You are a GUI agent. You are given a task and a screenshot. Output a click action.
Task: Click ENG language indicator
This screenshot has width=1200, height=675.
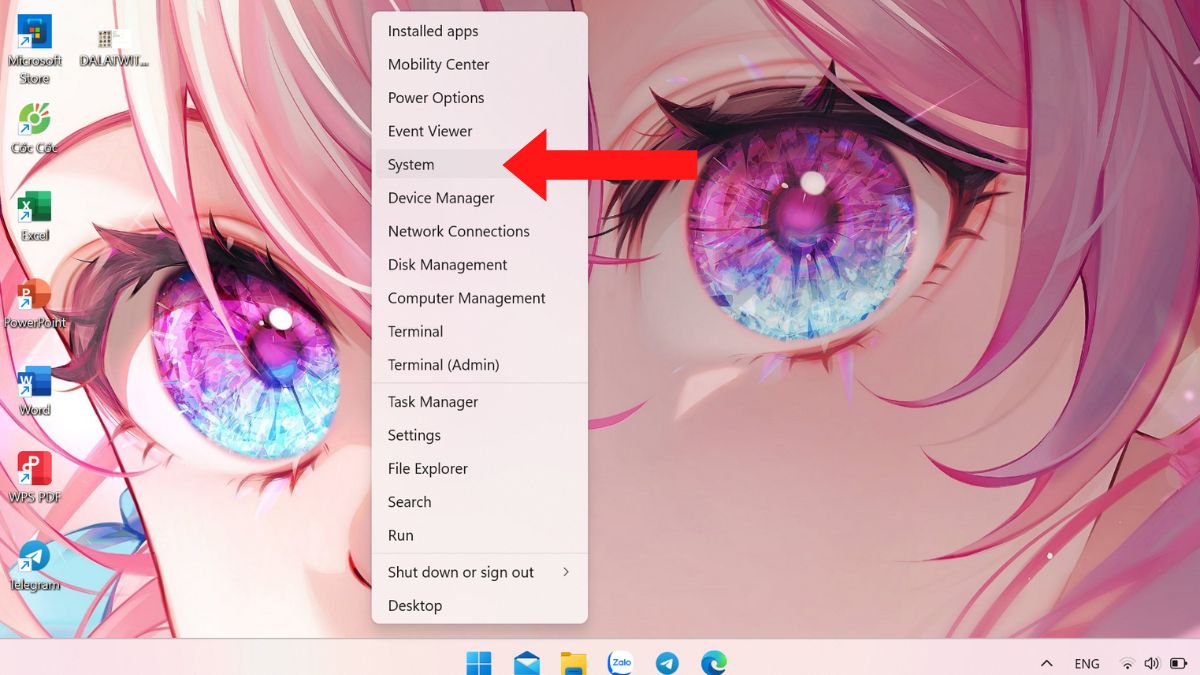(x=1087, y=663)
